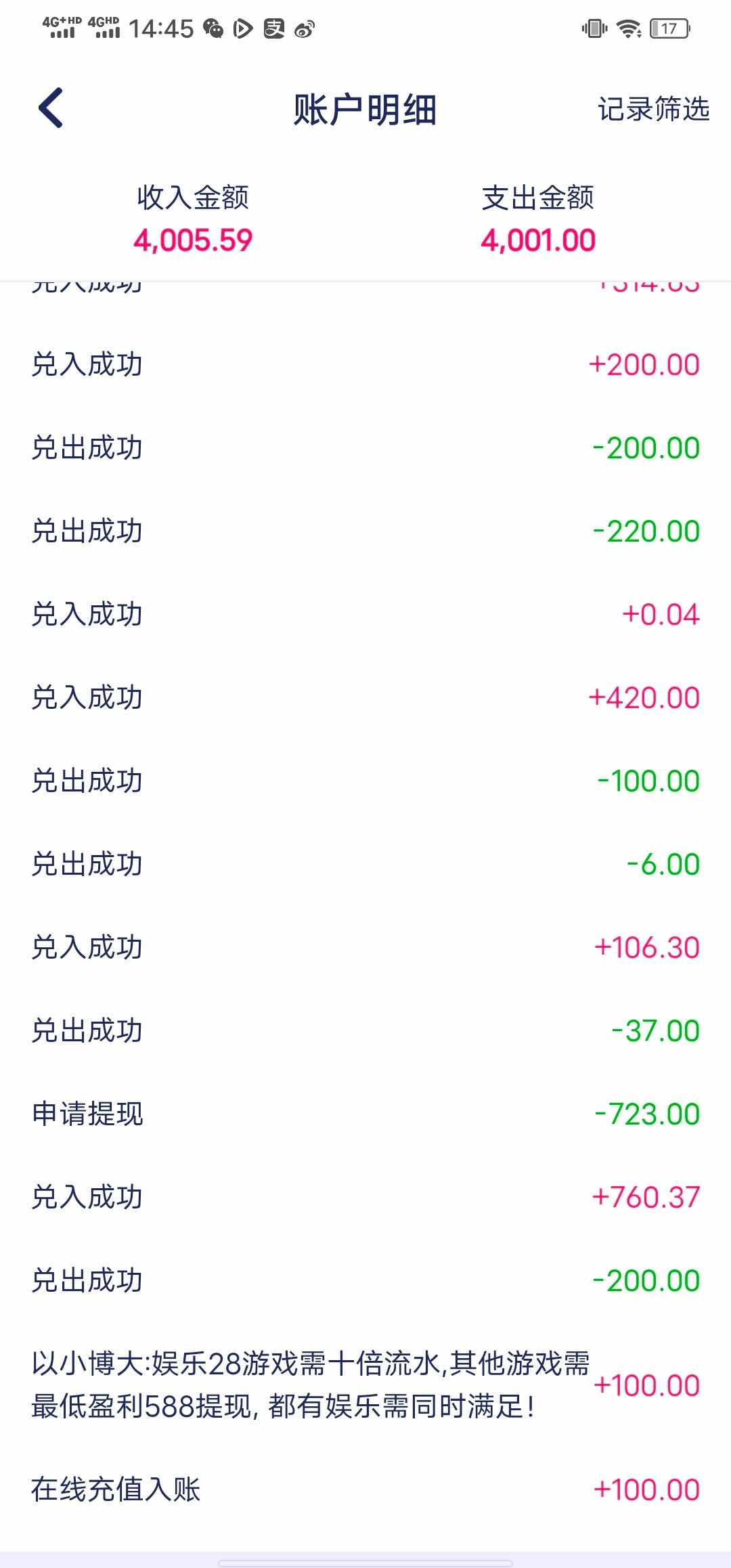This screenshot has height=1568, width=731.
Task: Open the 在线充值入账 +100.00 entry
Action: pos(365,1489)
